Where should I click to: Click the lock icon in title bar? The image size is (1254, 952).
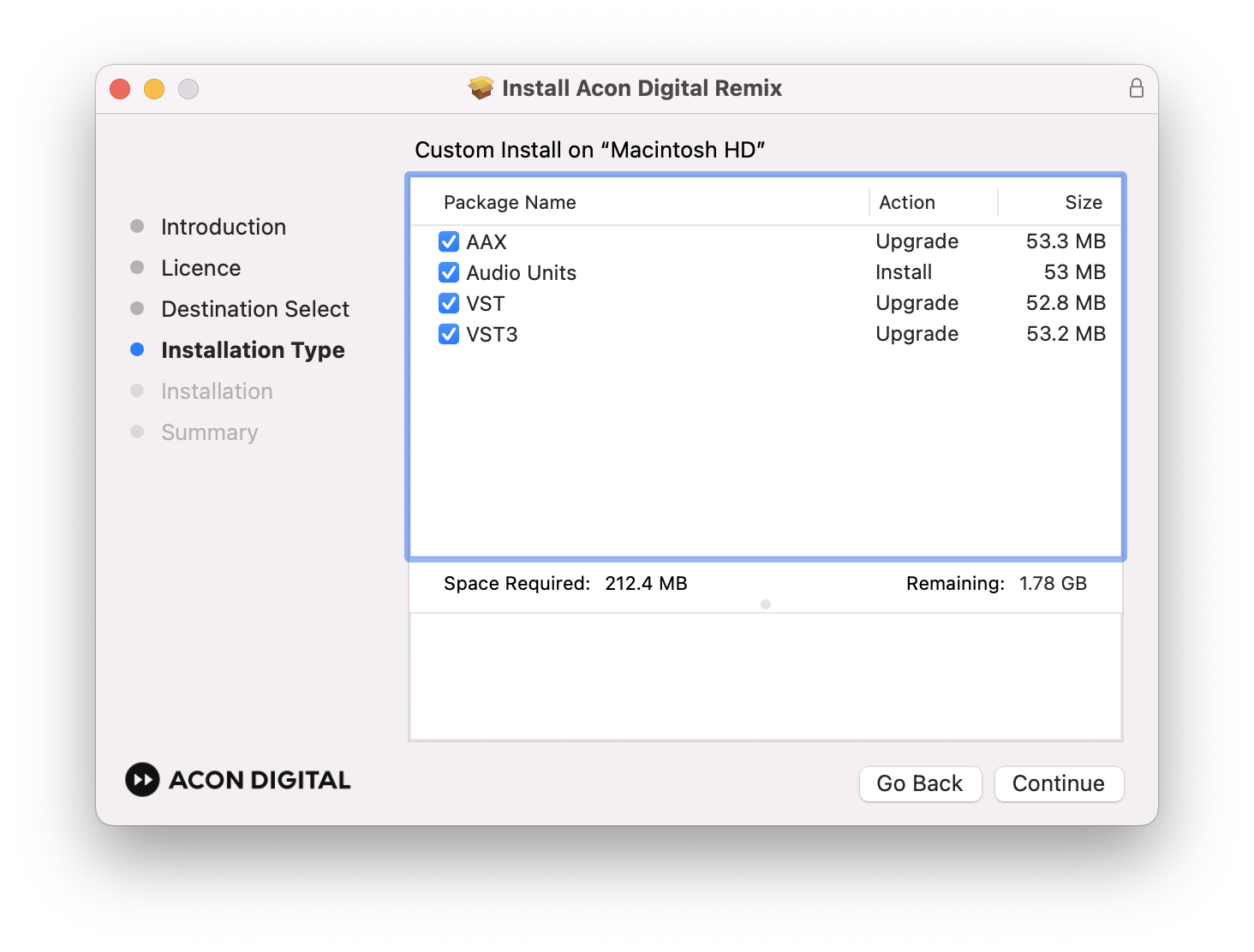point(1136,88)
